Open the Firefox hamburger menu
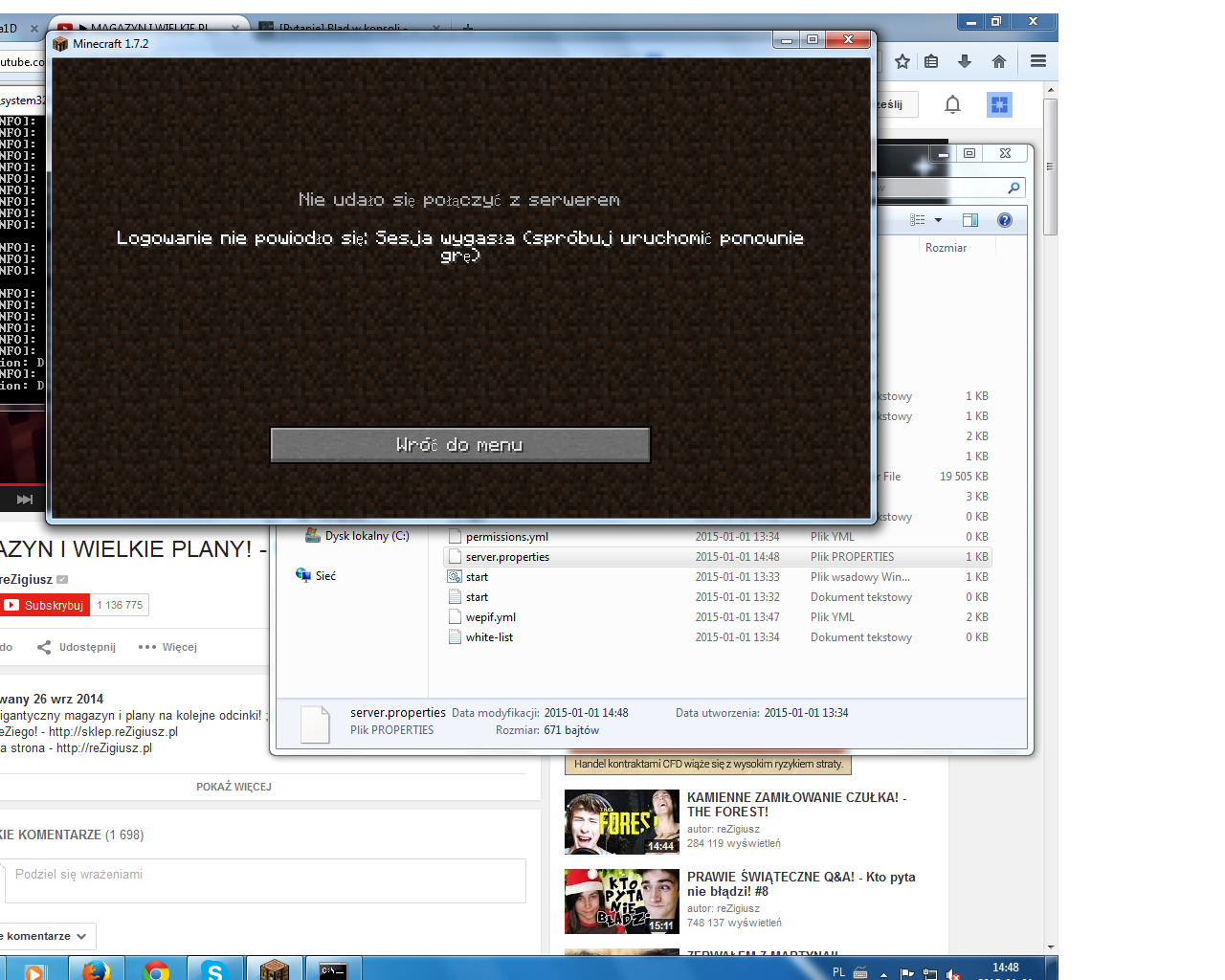The width and height of the screenshot is (1225, 980). (1038, 61)
